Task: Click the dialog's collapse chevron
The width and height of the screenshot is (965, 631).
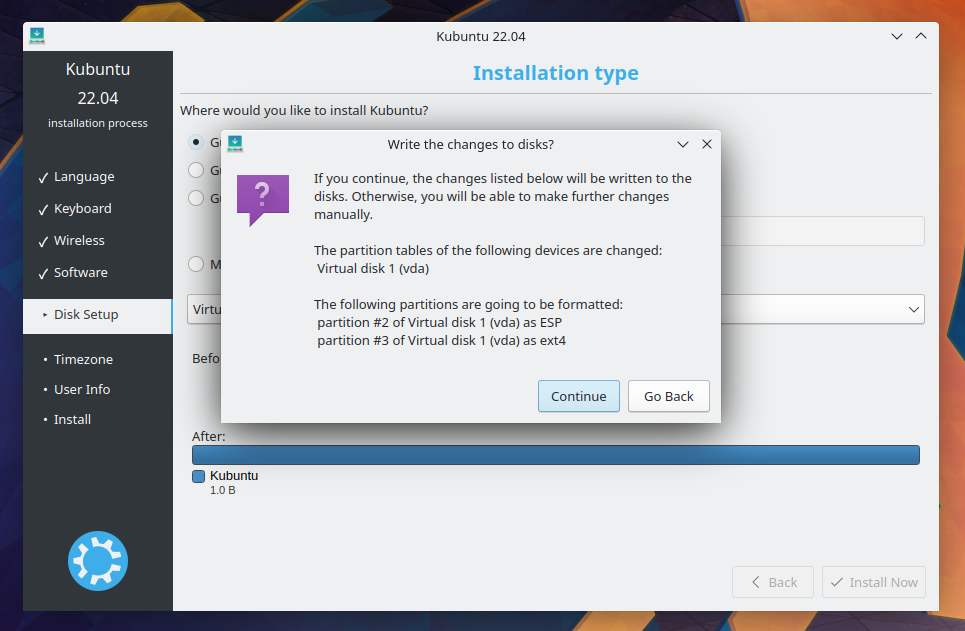Action: tap(683, 144)
